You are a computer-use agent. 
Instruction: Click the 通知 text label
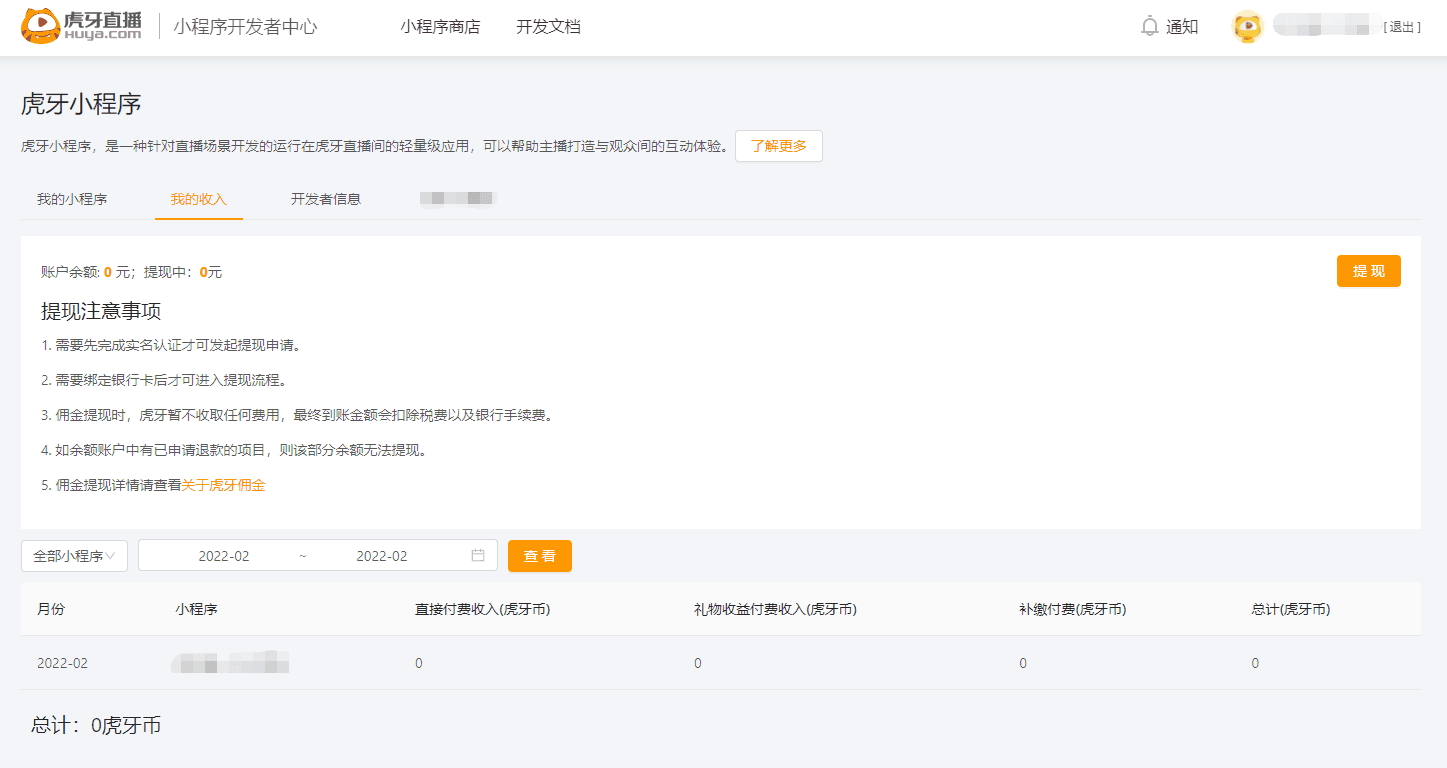pyautogui.click(x=1182, y=27)
